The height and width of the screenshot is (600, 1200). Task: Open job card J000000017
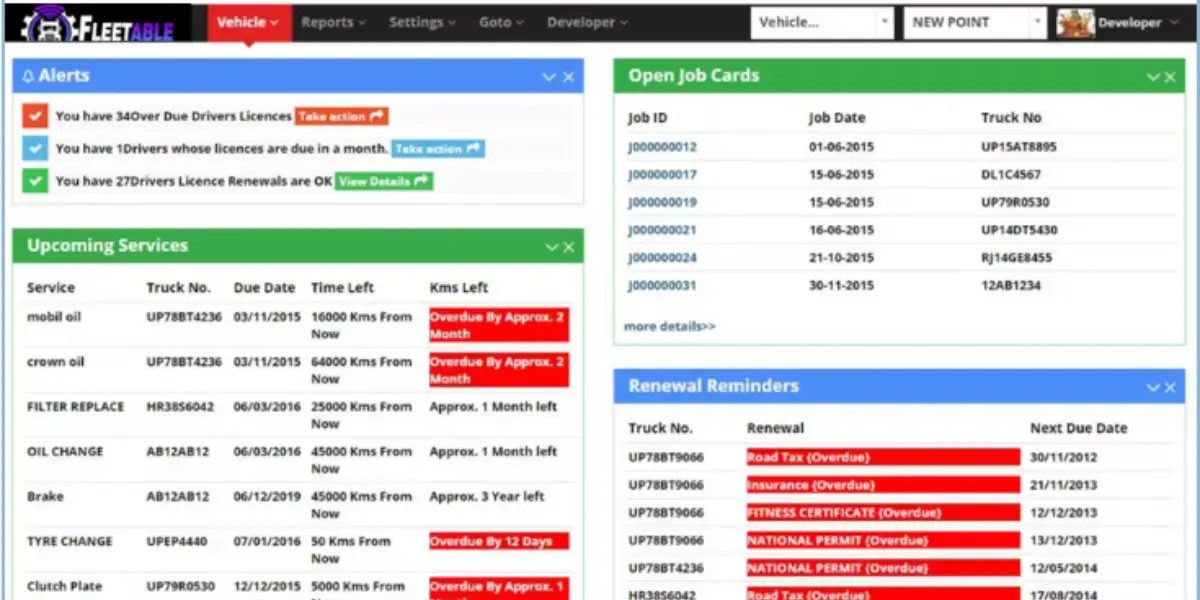662,175
